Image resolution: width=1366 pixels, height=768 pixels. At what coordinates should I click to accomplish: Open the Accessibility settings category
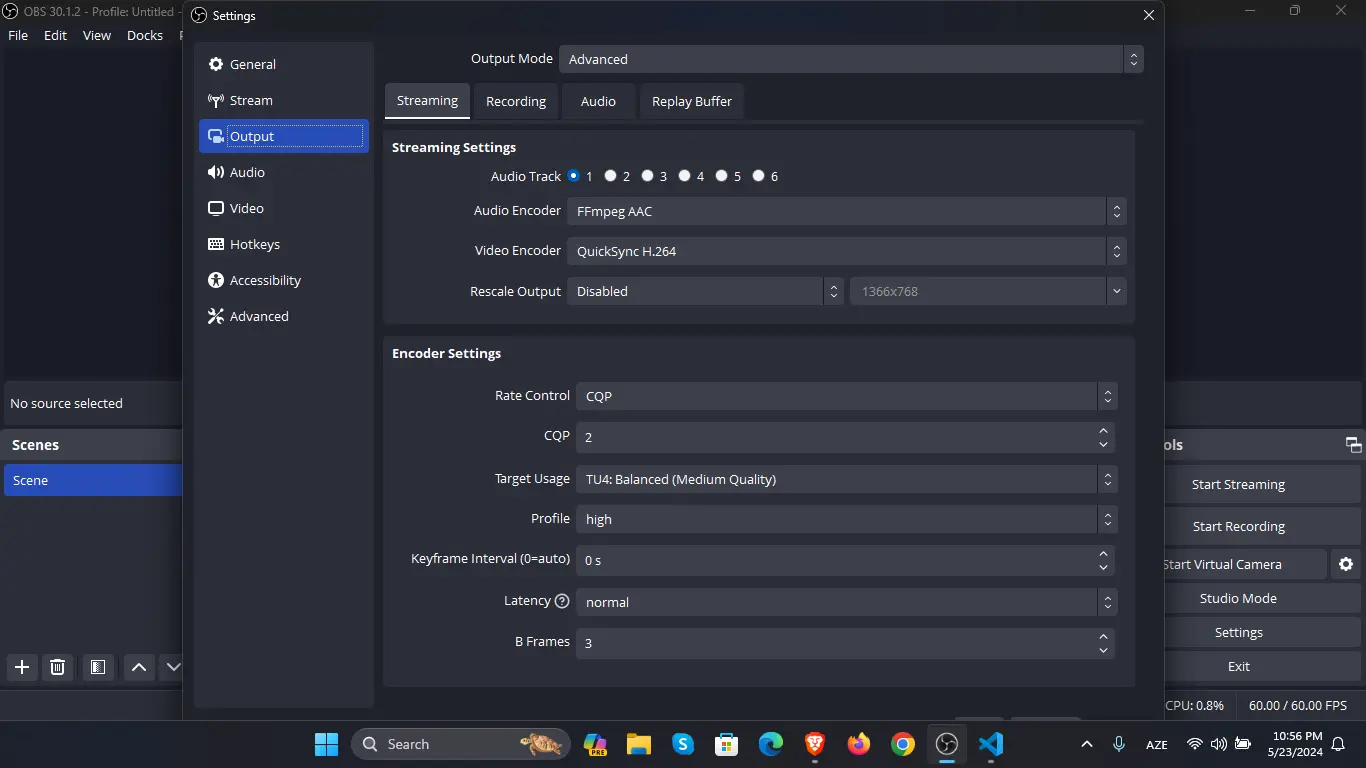pyautogui.click(x=284, y=280)
